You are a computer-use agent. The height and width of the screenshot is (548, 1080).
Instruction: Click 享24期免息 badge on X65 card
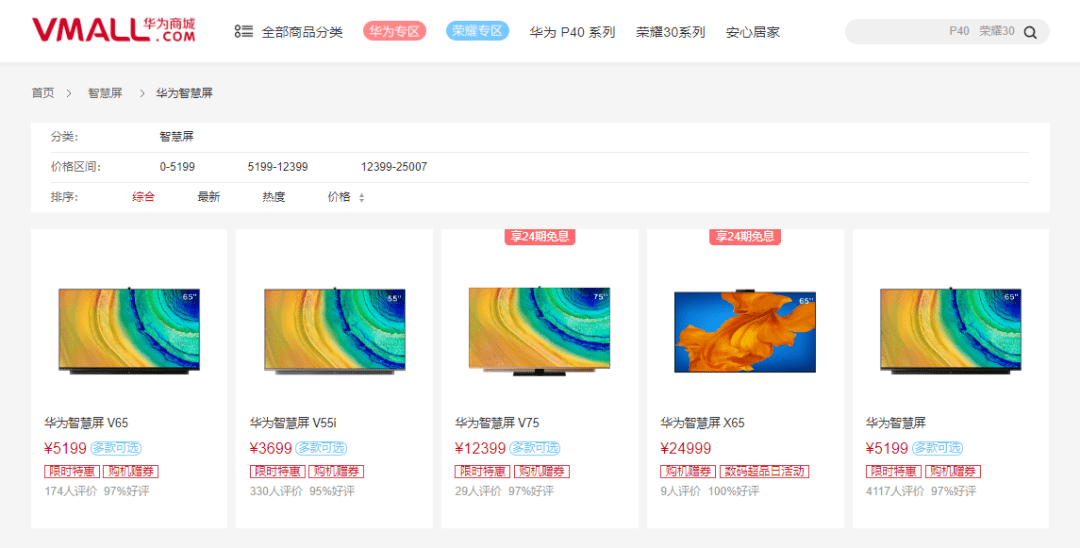745,237
